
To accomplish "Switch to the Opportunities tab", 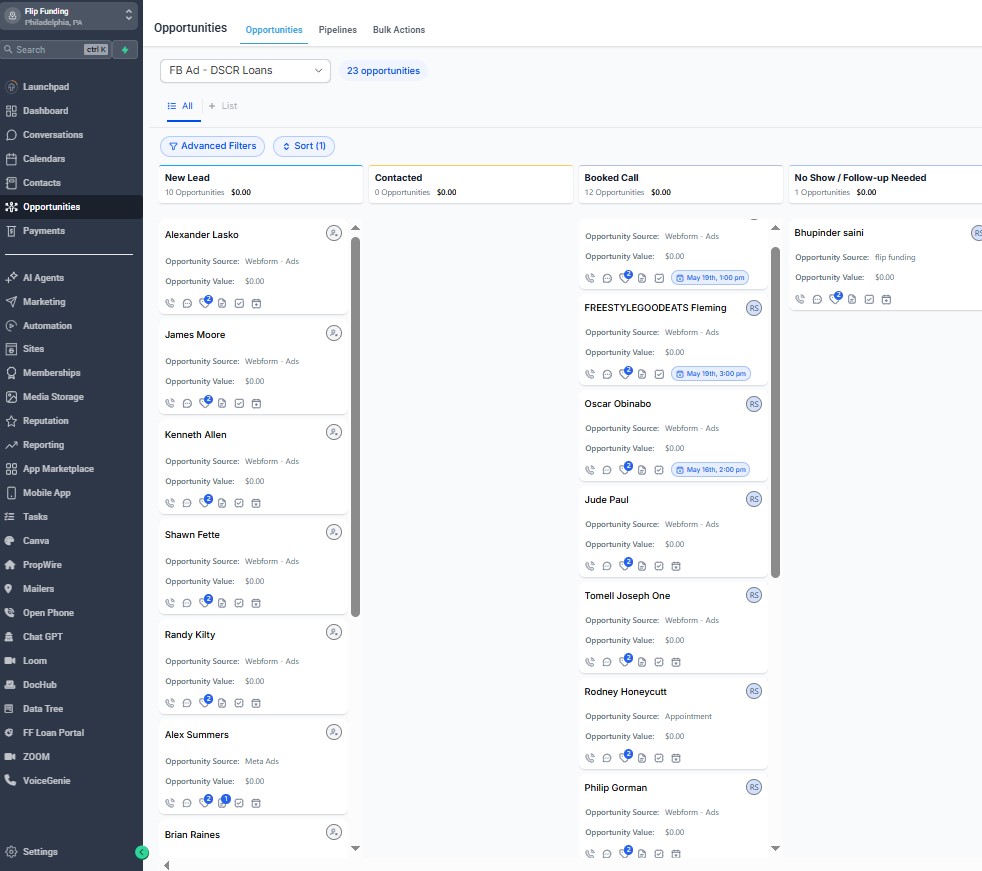I will pyautogui.click(x=274, y=30).
